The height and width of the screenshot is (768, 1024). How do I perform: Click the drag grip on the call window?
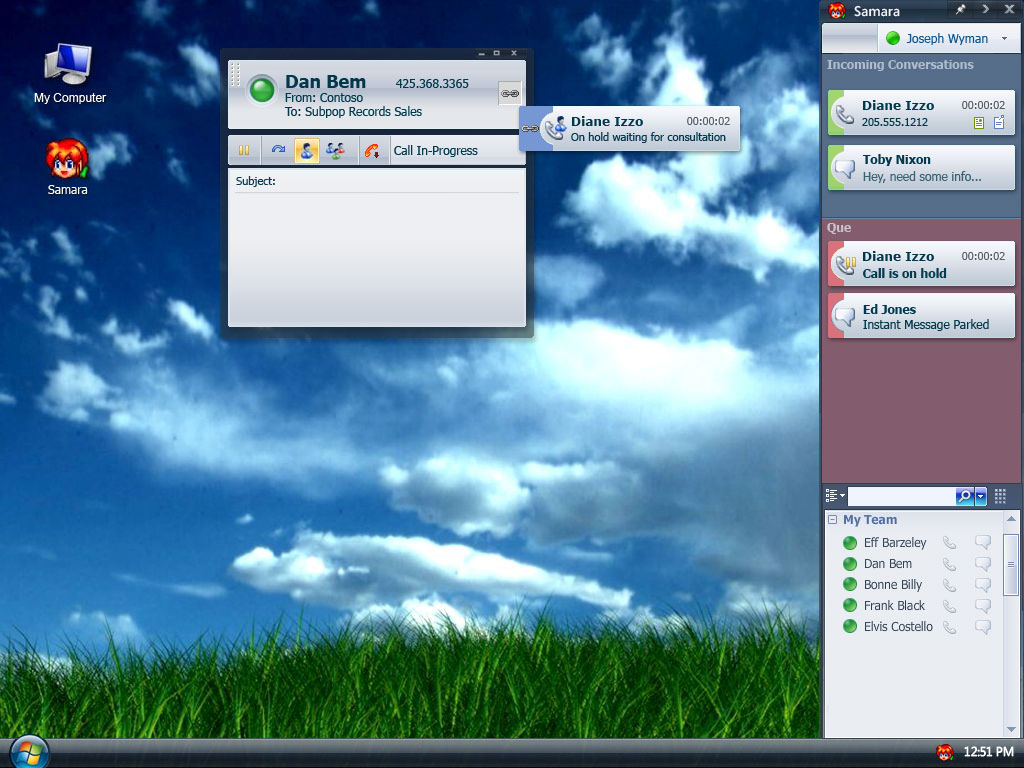[236, 74]
